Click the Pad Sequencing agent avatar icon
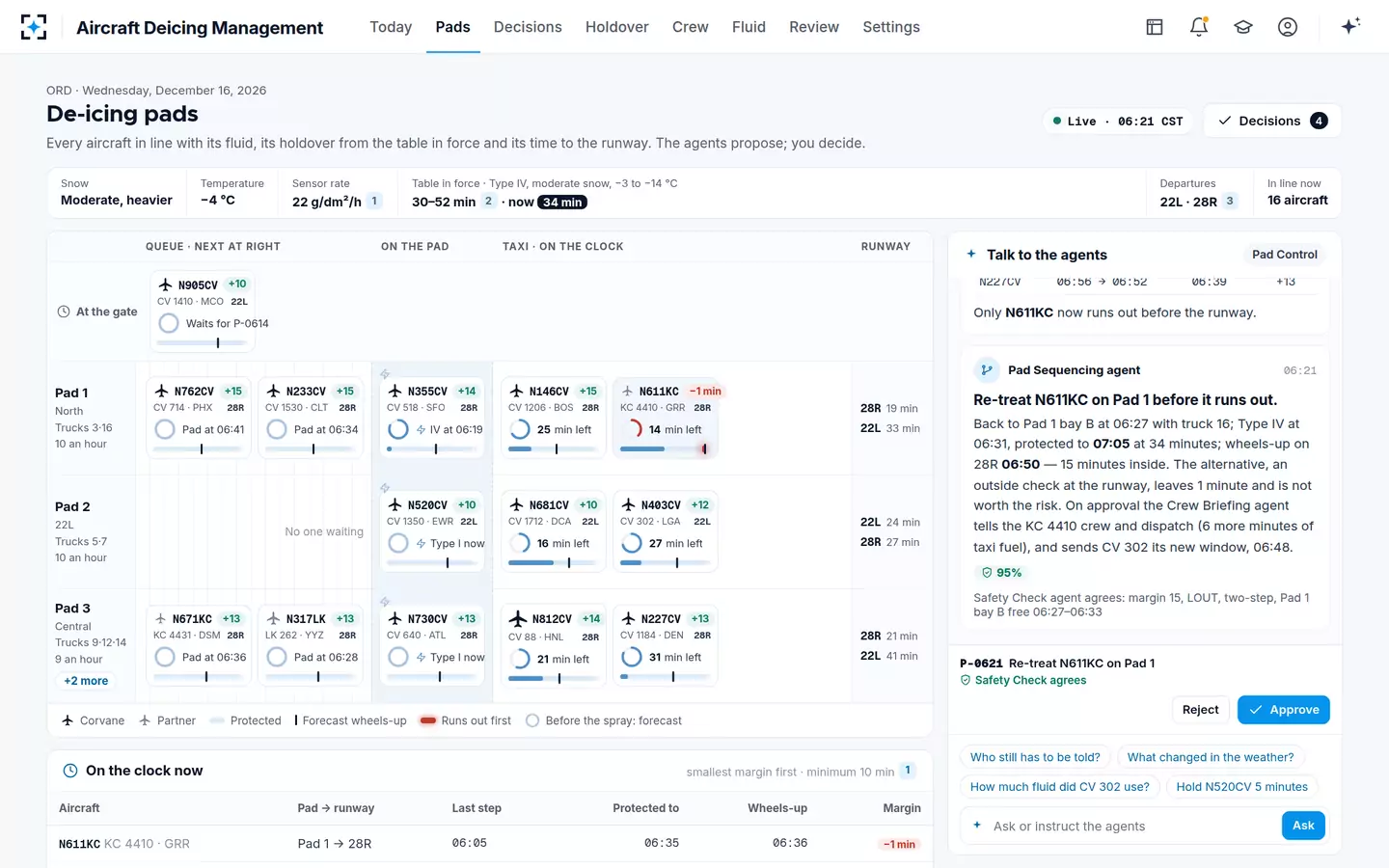The image size is (1389, 868). 987,369
